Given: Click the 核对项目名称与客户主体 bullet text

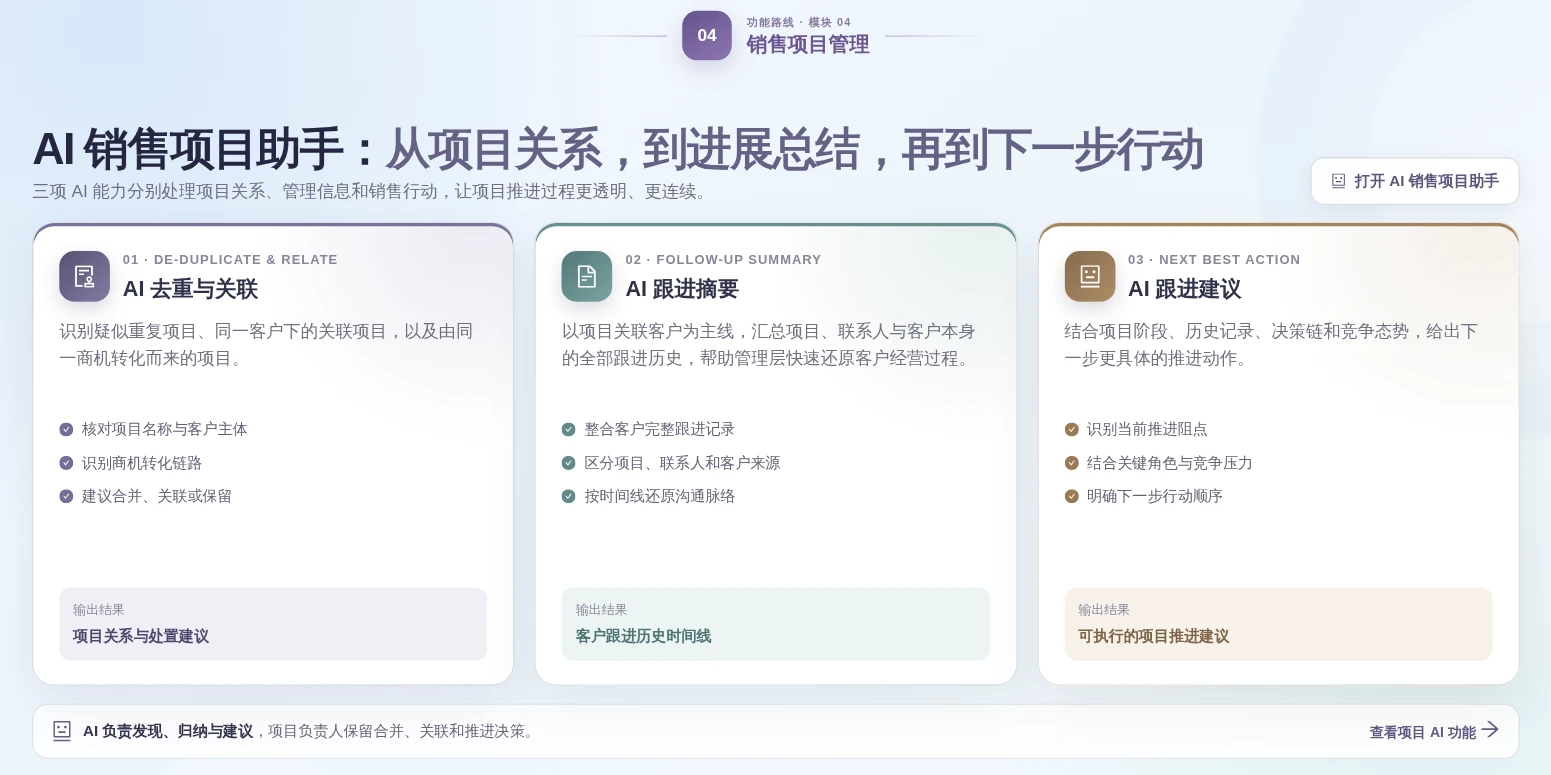Looking at the screenshot, I should point(165,429).
